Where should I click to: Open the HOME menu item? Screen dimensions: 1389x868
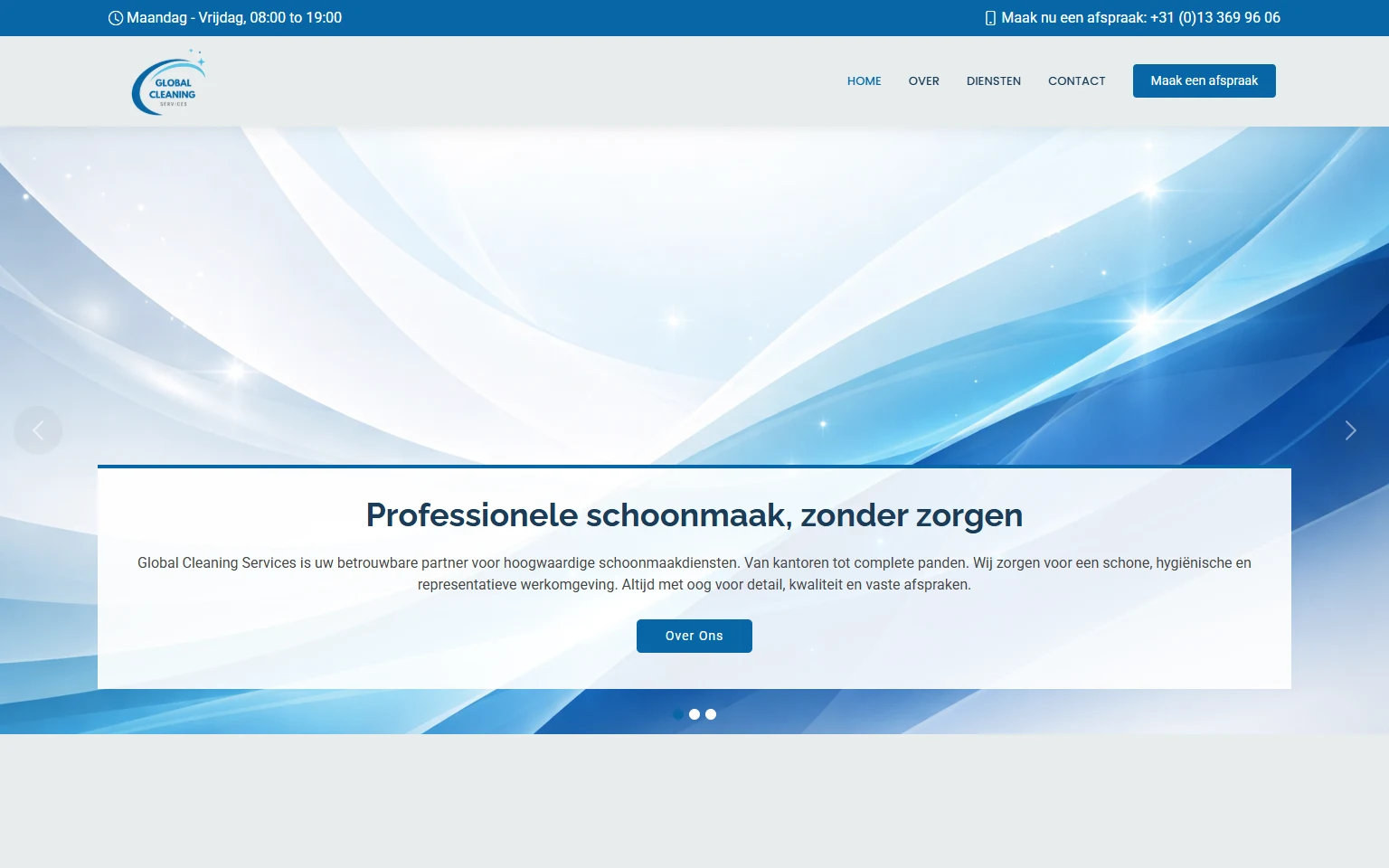point(865,80)
